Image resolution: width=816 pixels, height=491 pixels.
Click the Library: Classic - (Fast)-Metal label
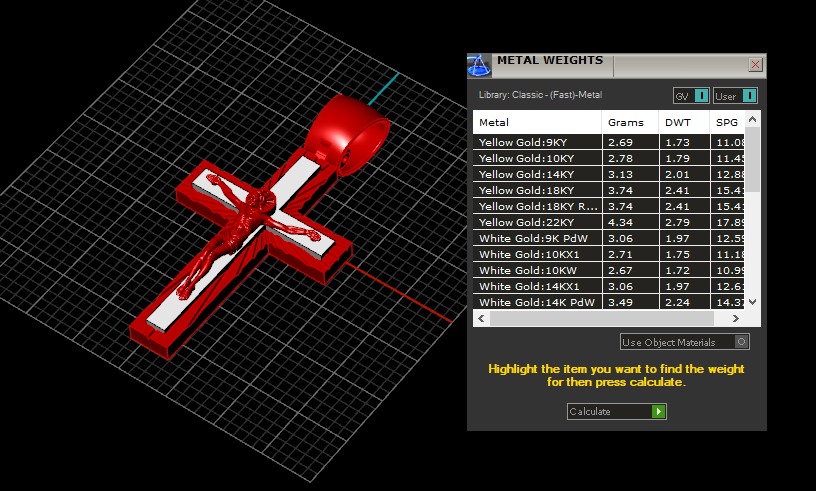540,95
